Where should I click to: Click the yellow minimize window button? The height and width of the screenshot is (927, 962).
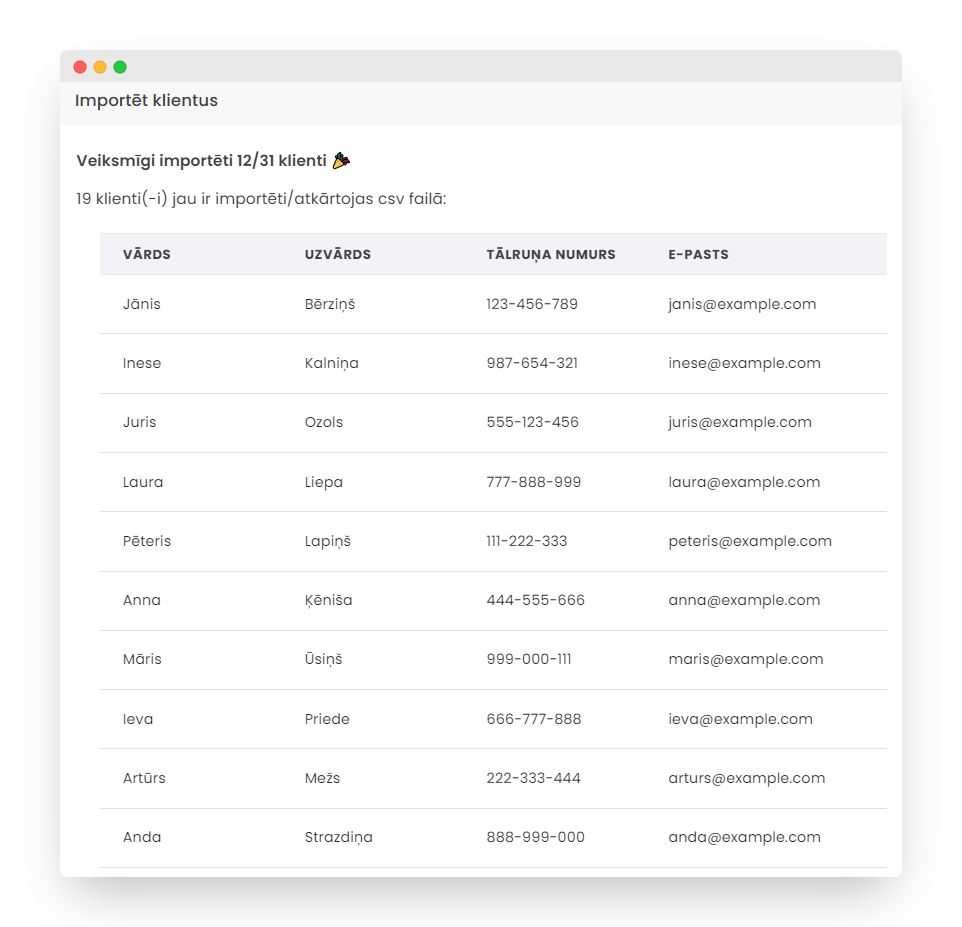100,67
